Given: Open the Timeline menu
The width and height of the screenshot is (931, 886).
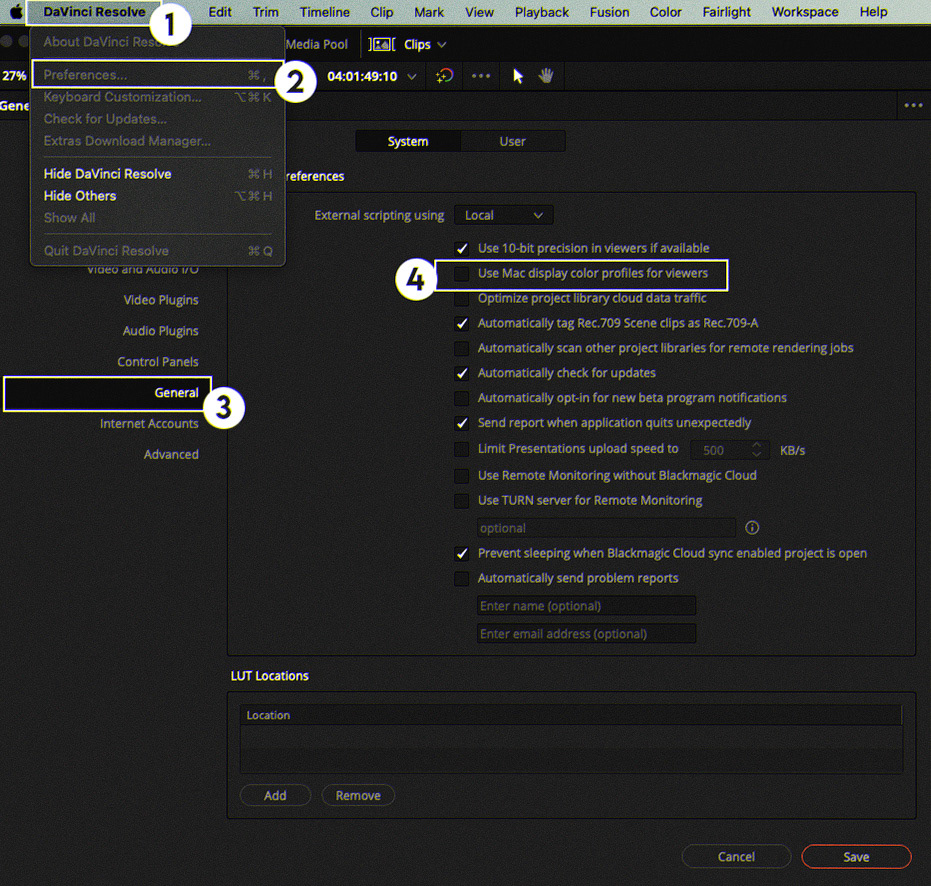Looking at the screenshot, I should point(324,12).
